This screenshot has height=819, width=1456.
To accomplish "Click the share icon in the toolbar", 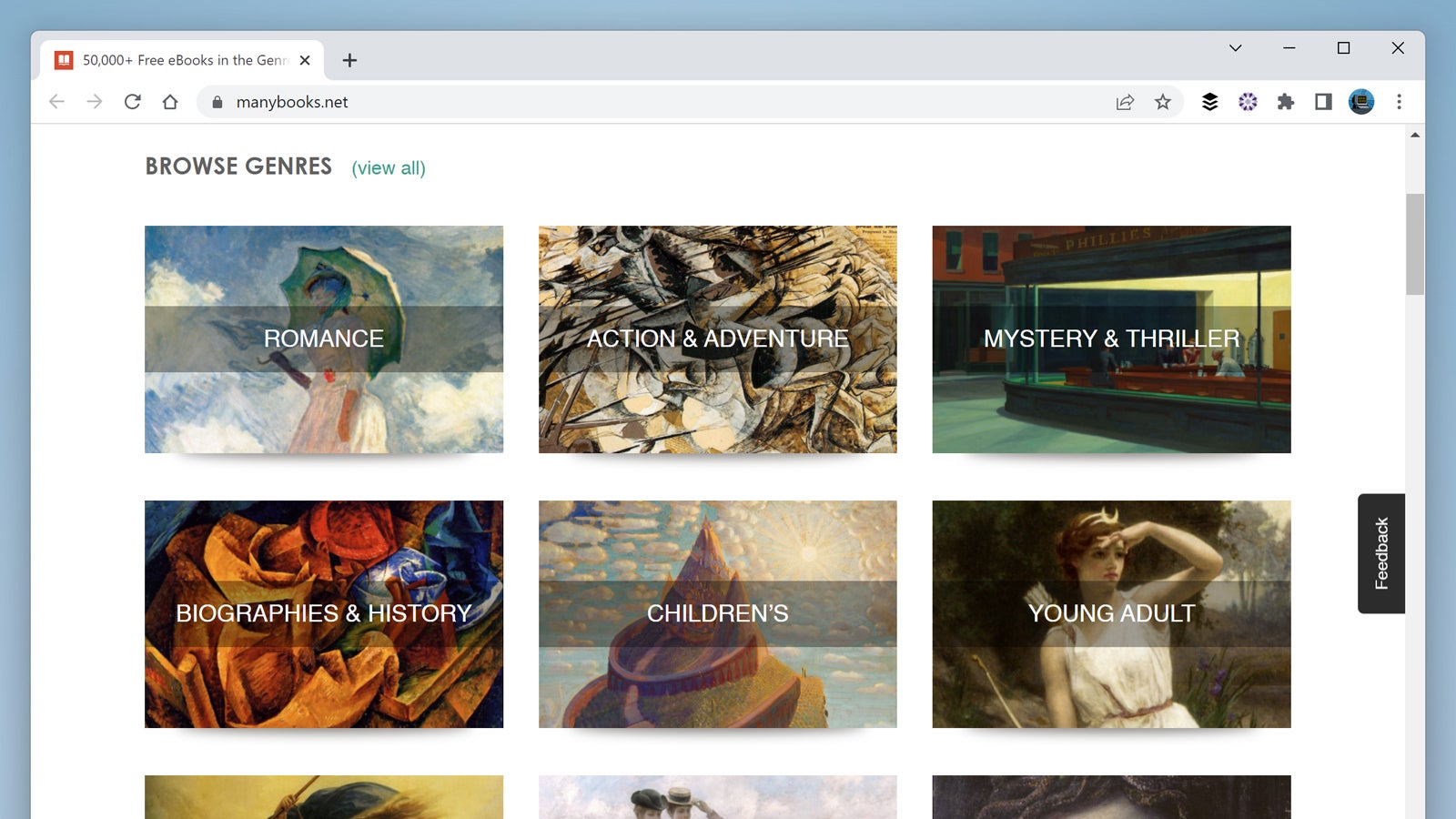I will (1125, 102).
